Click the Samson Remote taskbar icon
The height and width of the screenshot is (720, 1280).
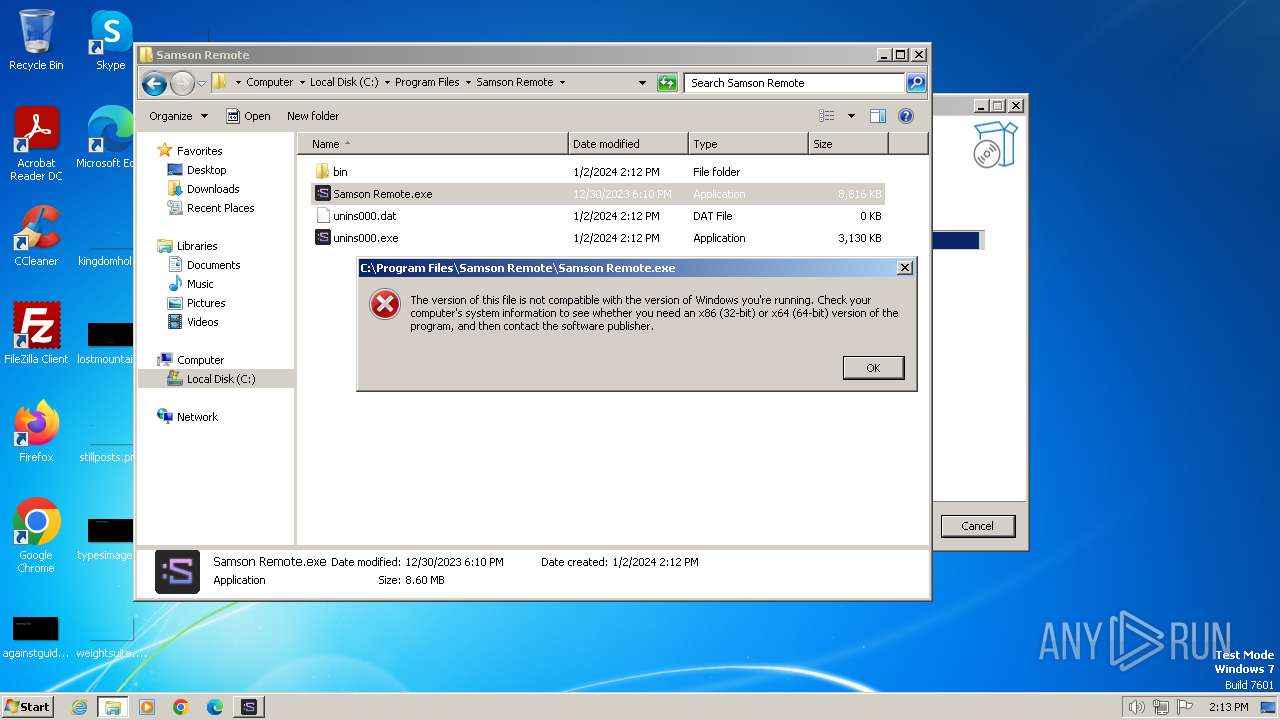click(x=249, y=707)
